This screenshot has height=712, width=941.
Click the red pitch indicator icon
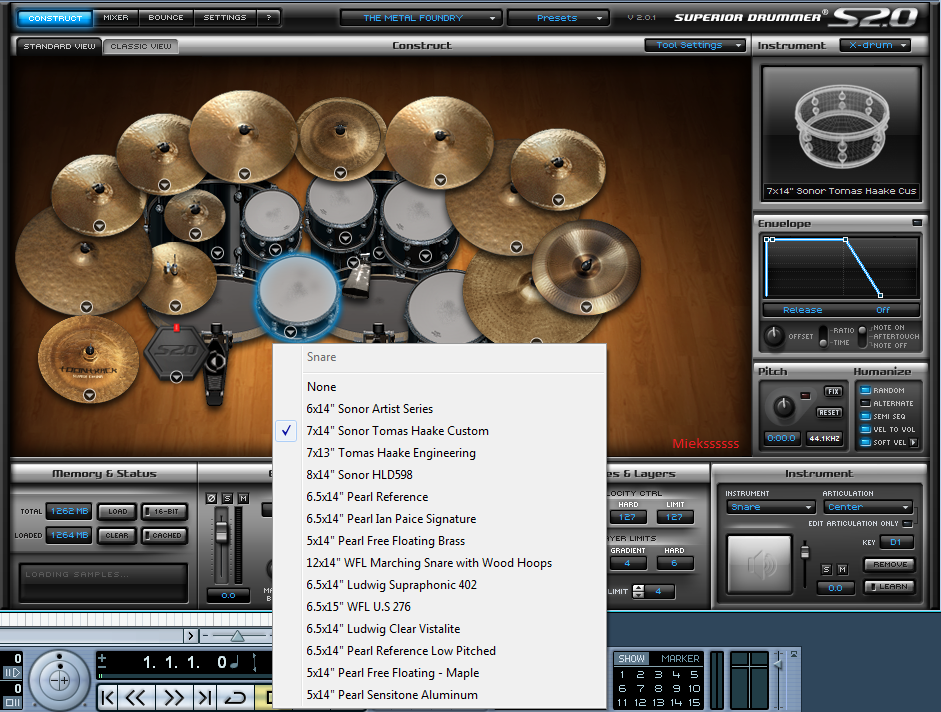click(x=805, y=396)
